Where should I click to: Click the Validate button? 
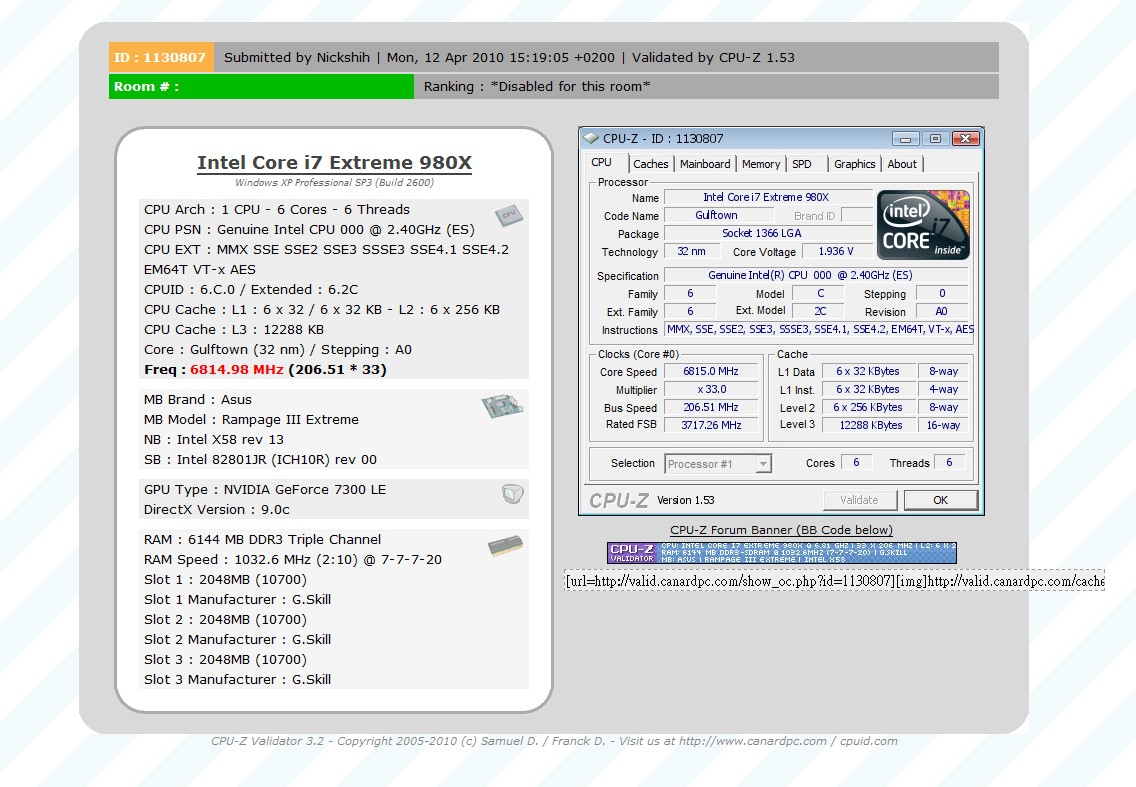point(859,500)
